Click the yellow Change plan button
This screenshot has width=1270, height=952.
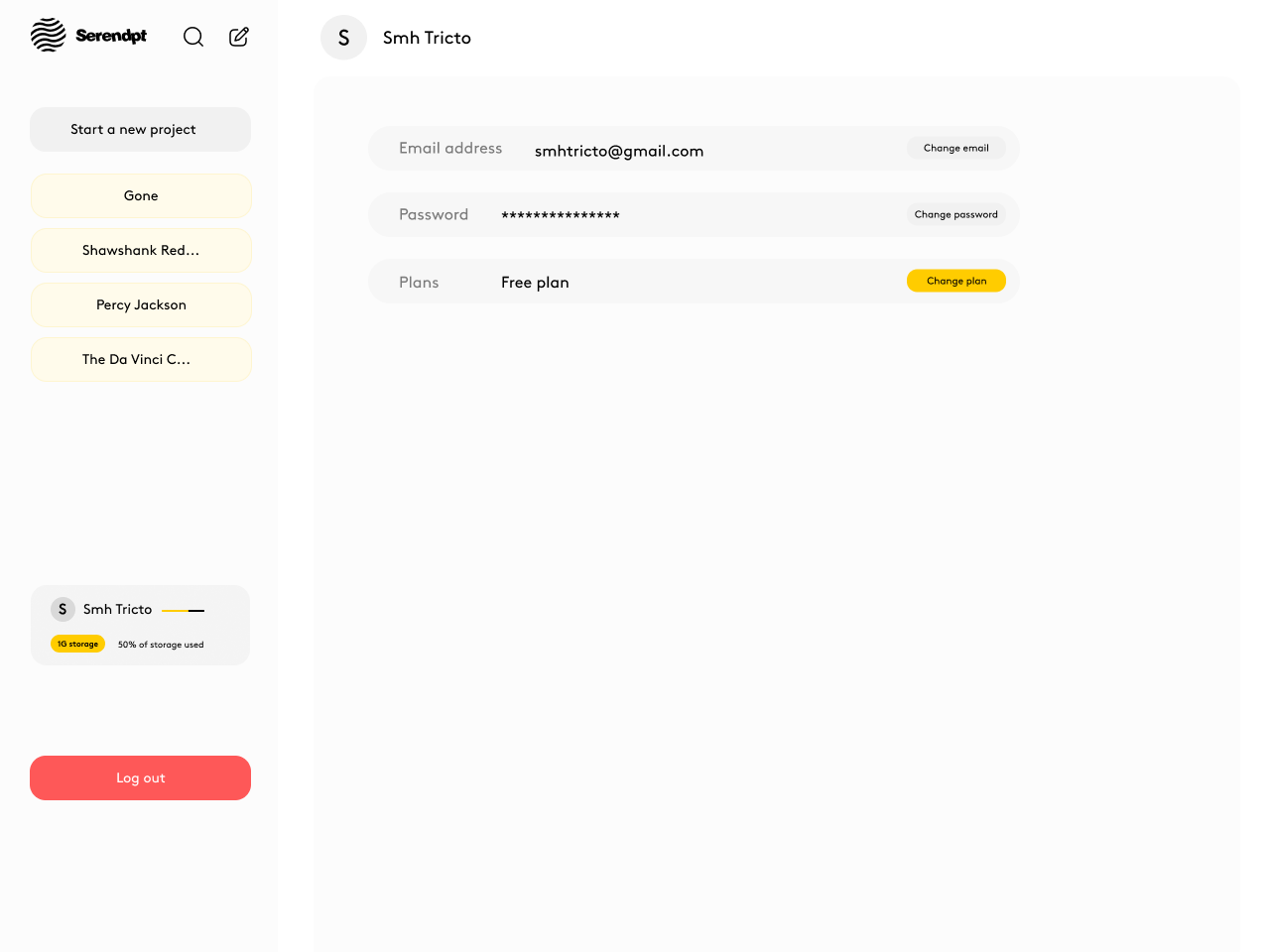point(956,281)
